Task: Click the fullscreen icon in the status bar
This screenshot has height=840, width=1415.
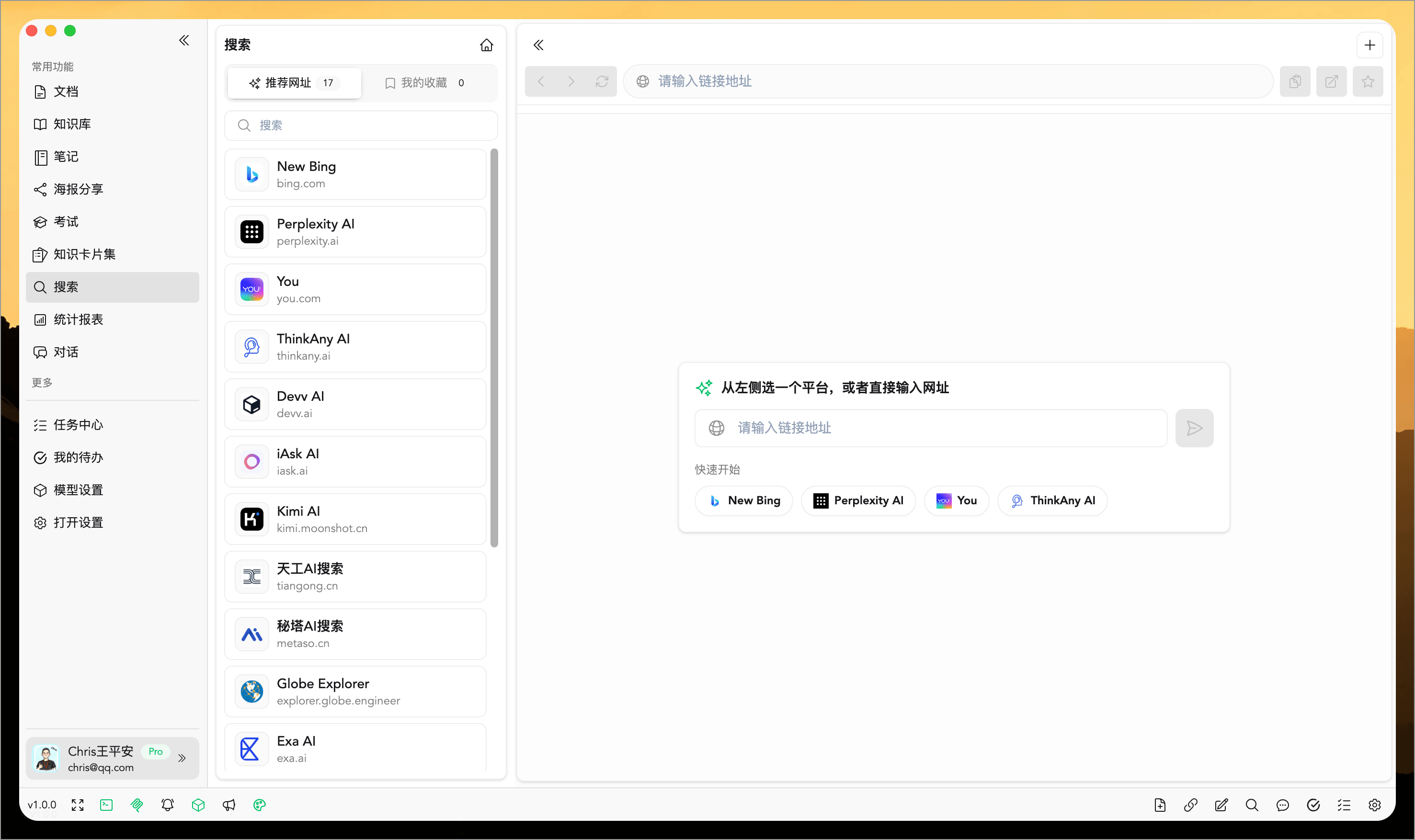Action: (78, 805)
